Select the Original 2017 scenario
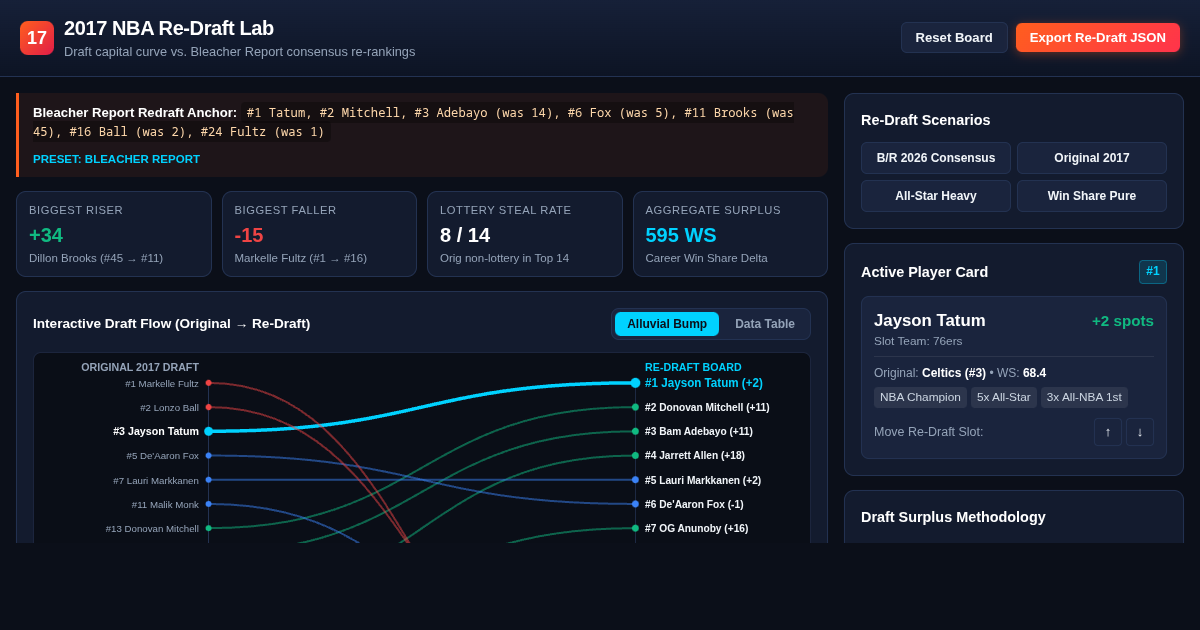The image size is (1200, 630). pos(1092,158)
